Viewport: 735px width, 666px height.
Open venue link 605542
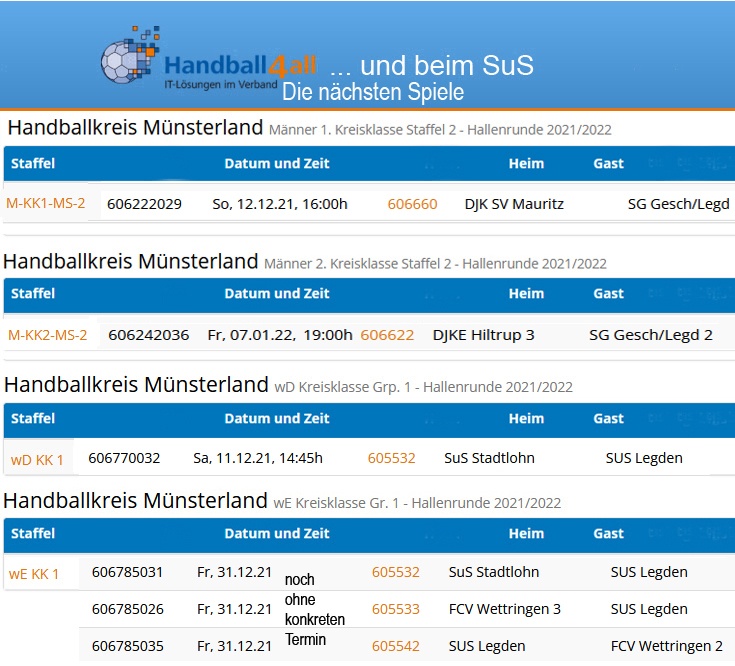click(396, 646)
